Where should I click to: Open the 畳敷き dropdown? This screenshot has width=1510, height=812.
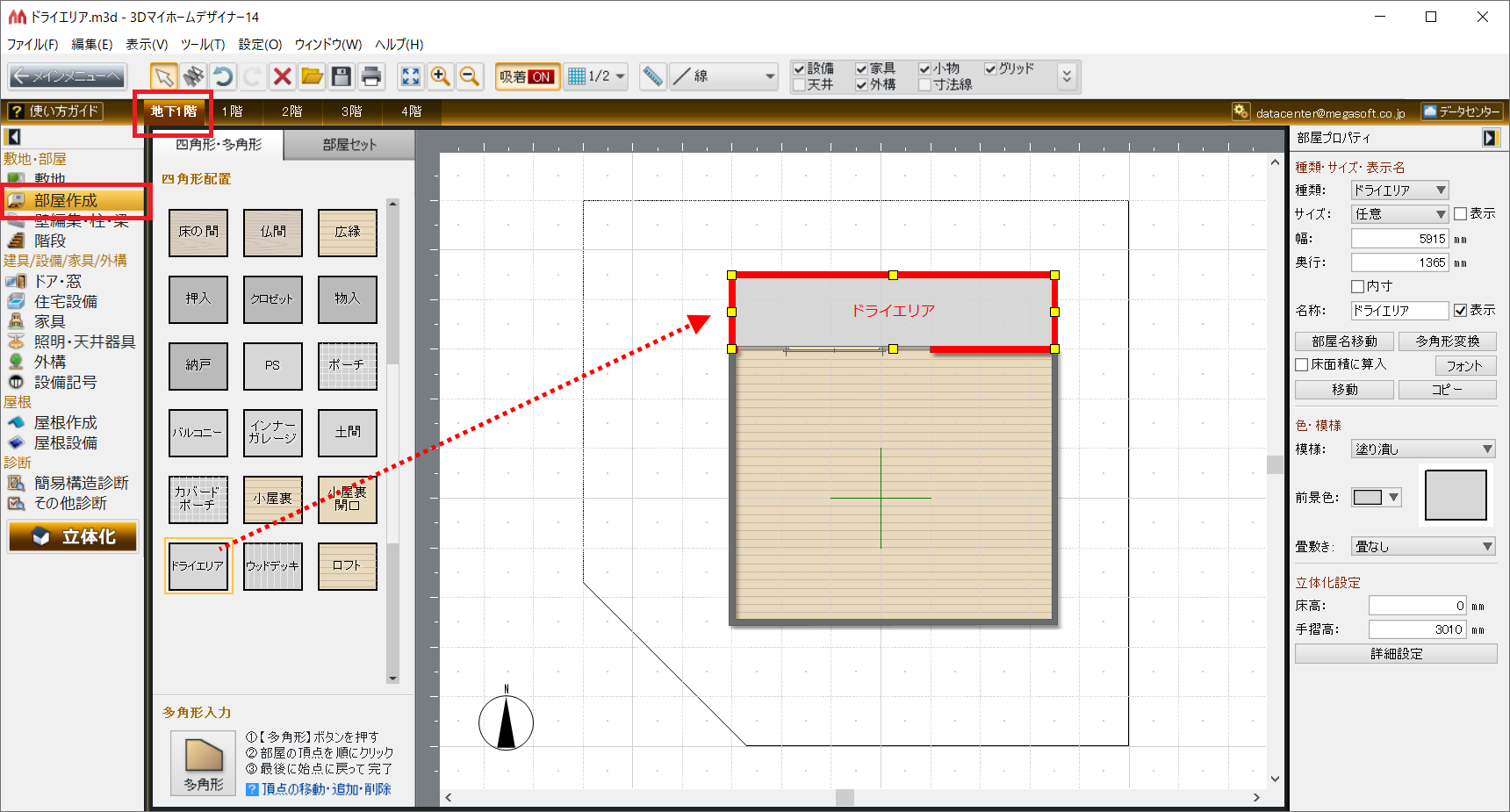point(1422,546)
